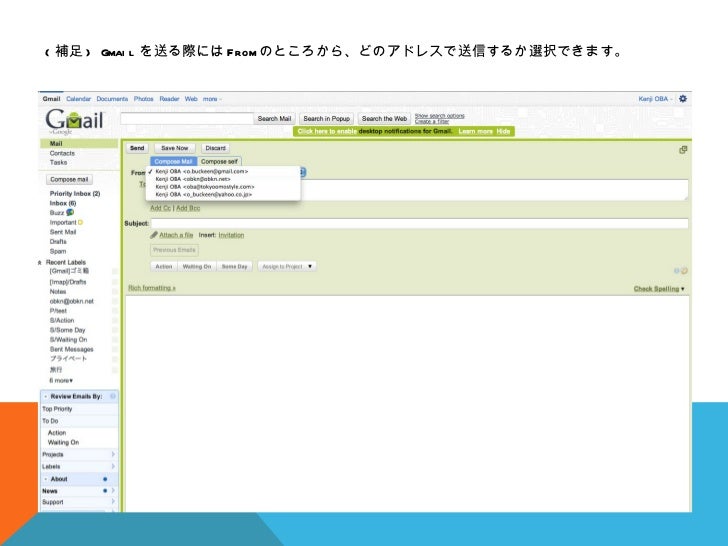
Task: Click the Action label button
Action: coord(163,266)
